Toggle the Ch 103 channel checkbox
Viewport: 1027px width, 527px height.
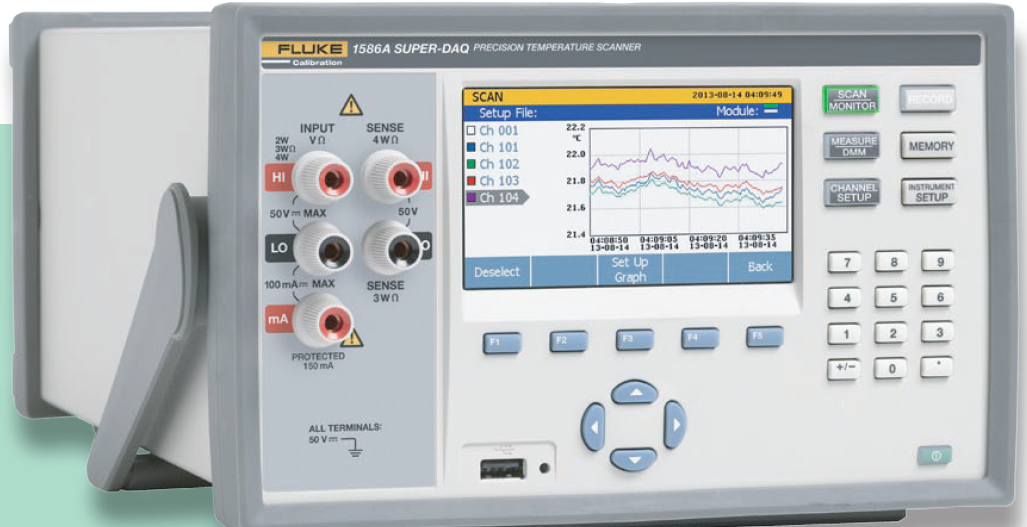coord(471,181)
